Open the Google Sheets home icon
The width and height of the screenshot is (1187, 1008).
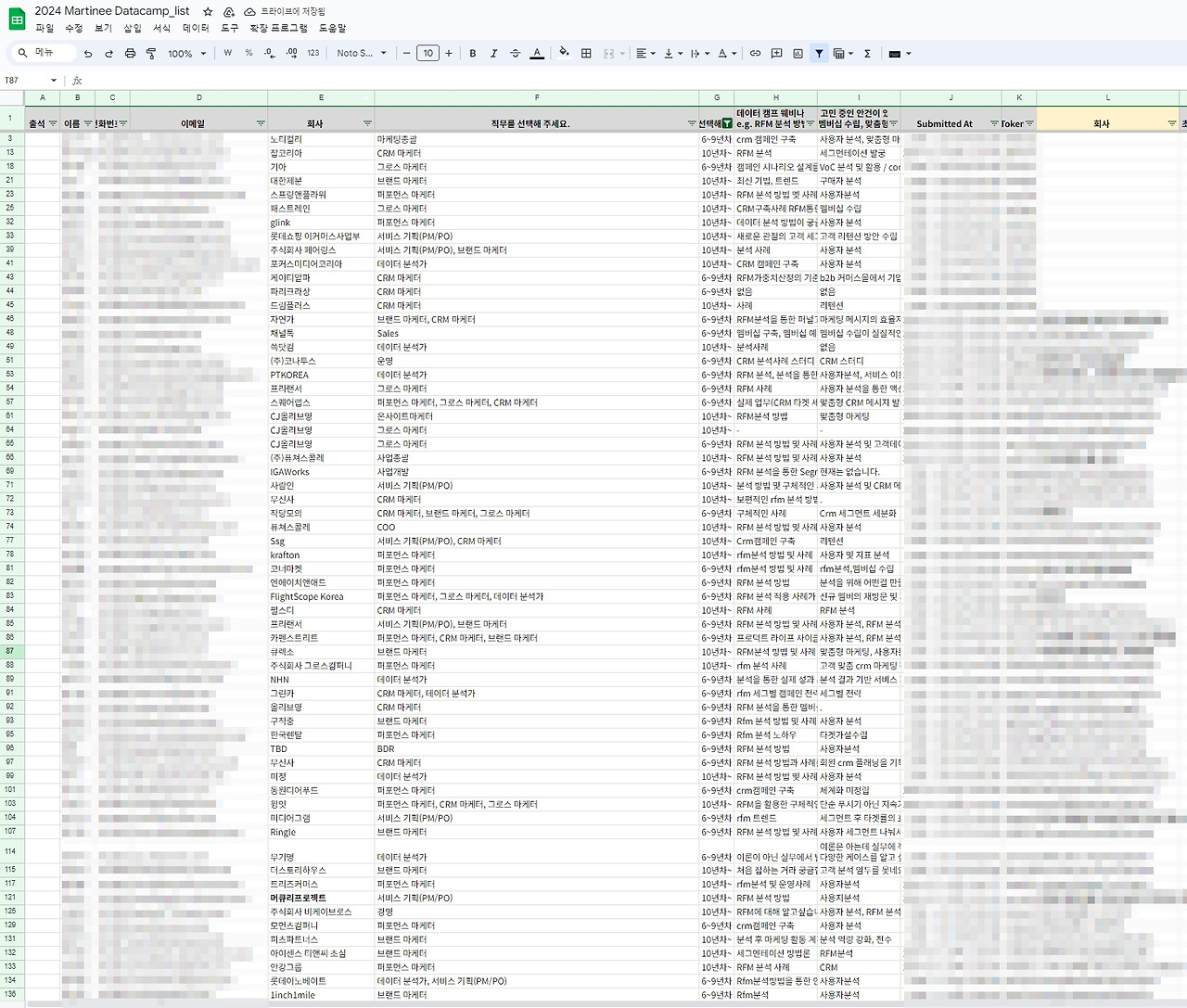pyautogui.click(x=17, y=19)
